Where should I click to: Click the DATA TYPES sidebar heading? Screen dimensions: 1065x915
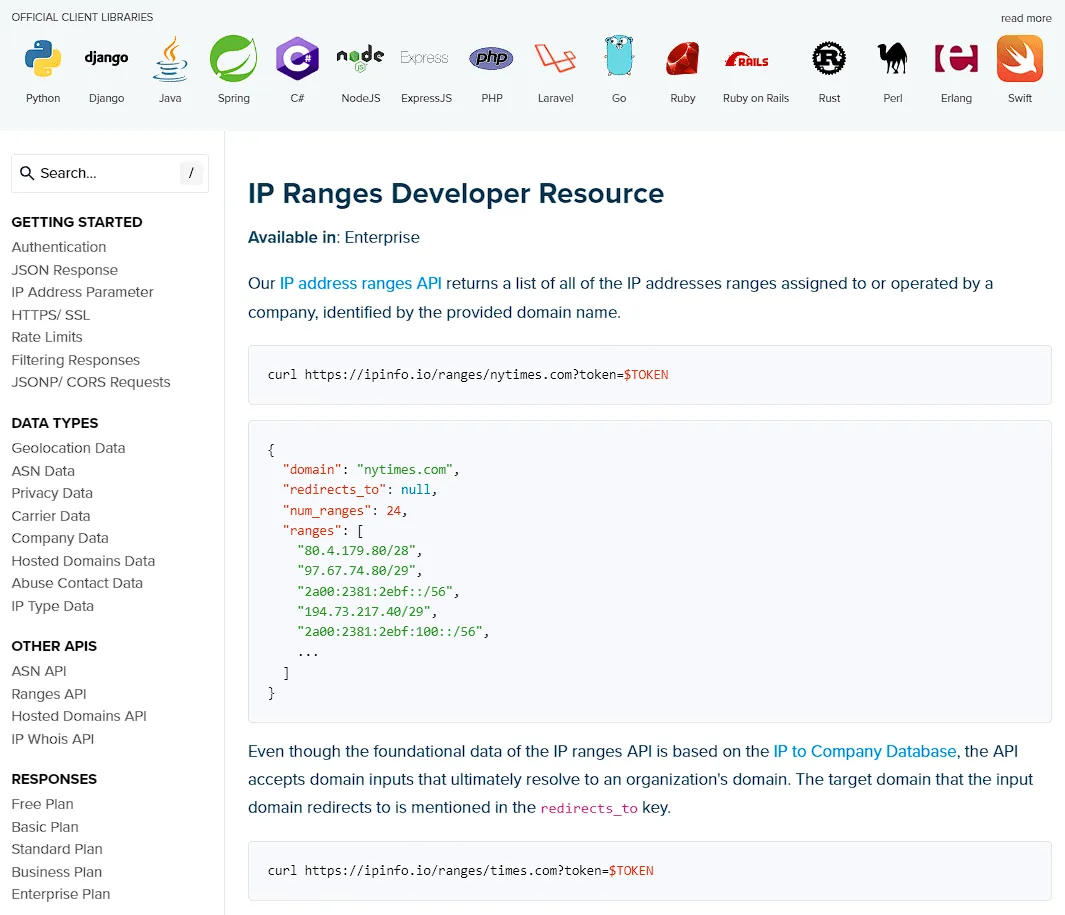point(55,423)
